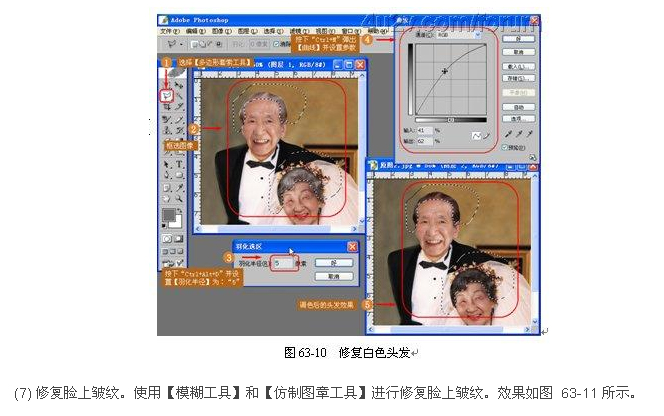This screenshot has width=664, height=416.
Task: Select the Clone Stamp tool
Action: click(166, 130)
